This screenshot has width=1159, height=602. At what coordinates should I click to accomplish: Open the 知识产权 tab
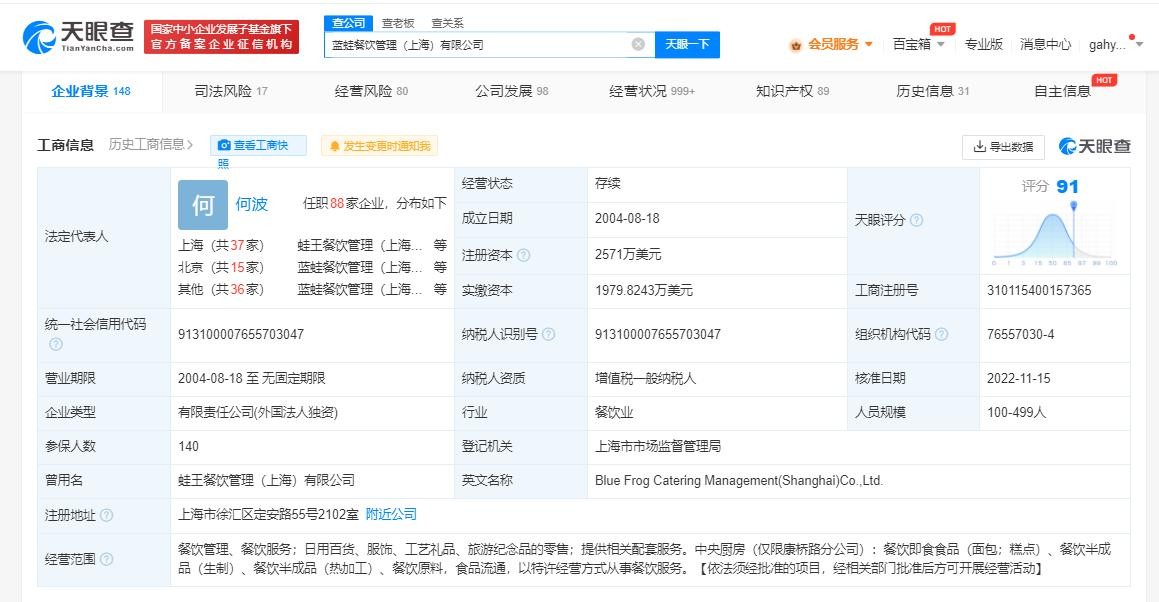click(x=792, y=91)
